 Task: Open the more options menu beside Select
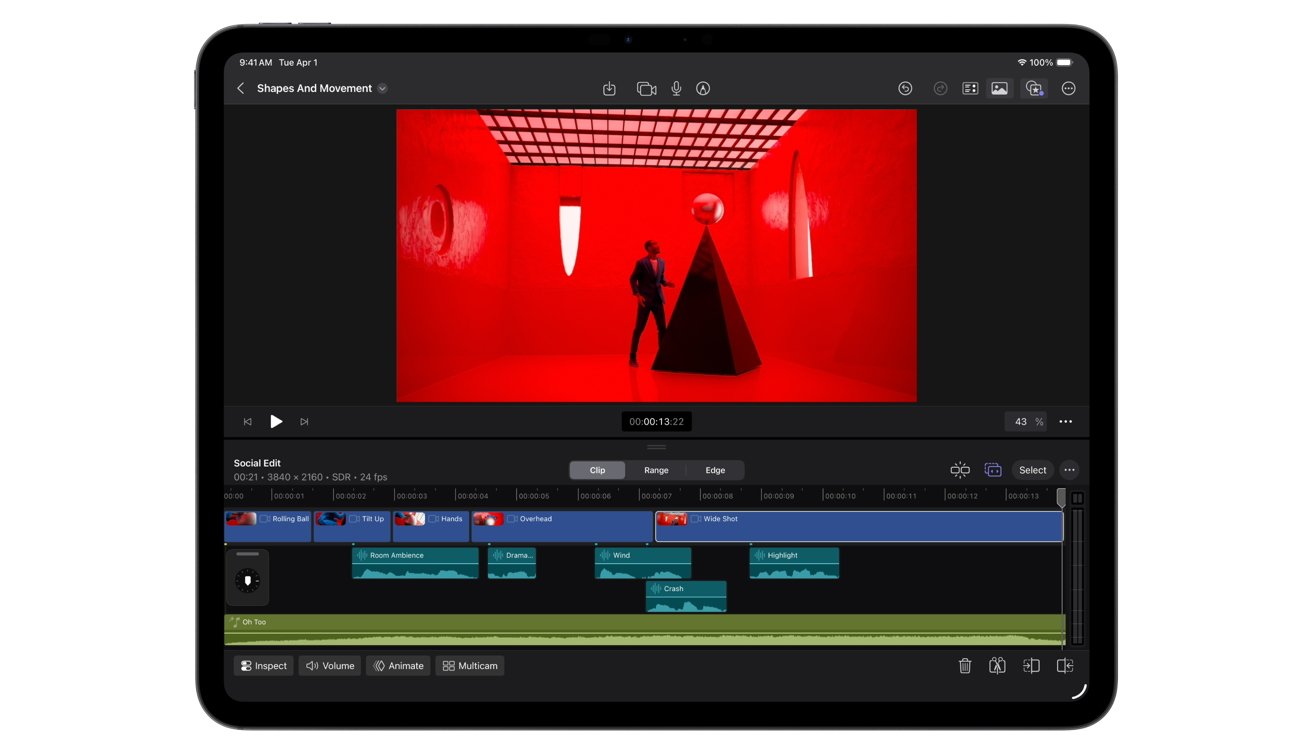click(x=1069, y=469)
